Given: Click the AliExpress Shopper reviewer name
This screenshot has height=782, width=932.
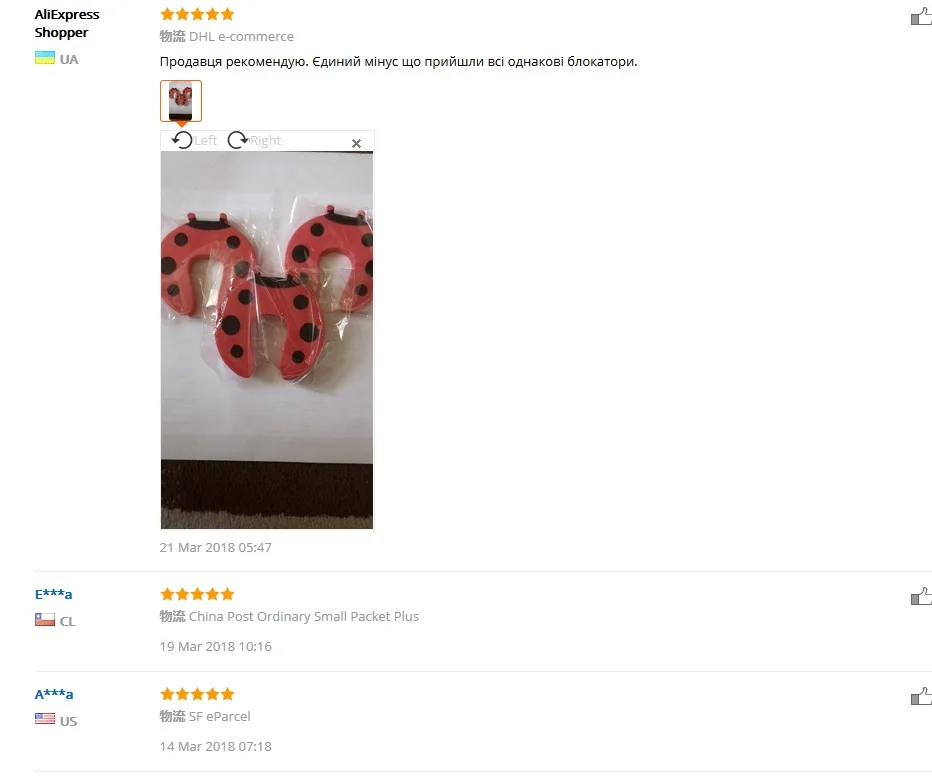Looking at the screenshot, I should pos(67,23).
